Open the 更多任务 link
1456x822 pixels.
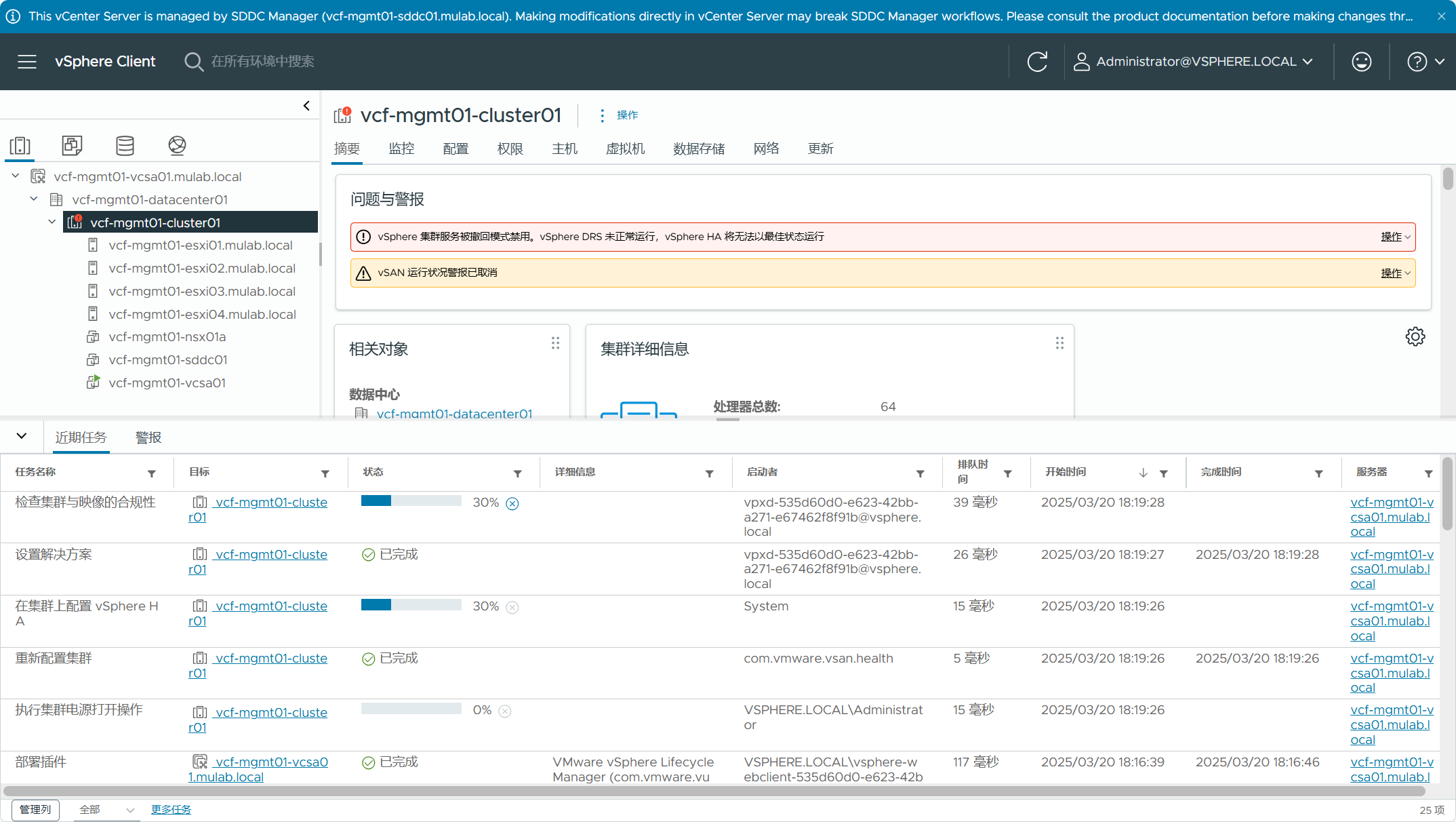point(171,810)
